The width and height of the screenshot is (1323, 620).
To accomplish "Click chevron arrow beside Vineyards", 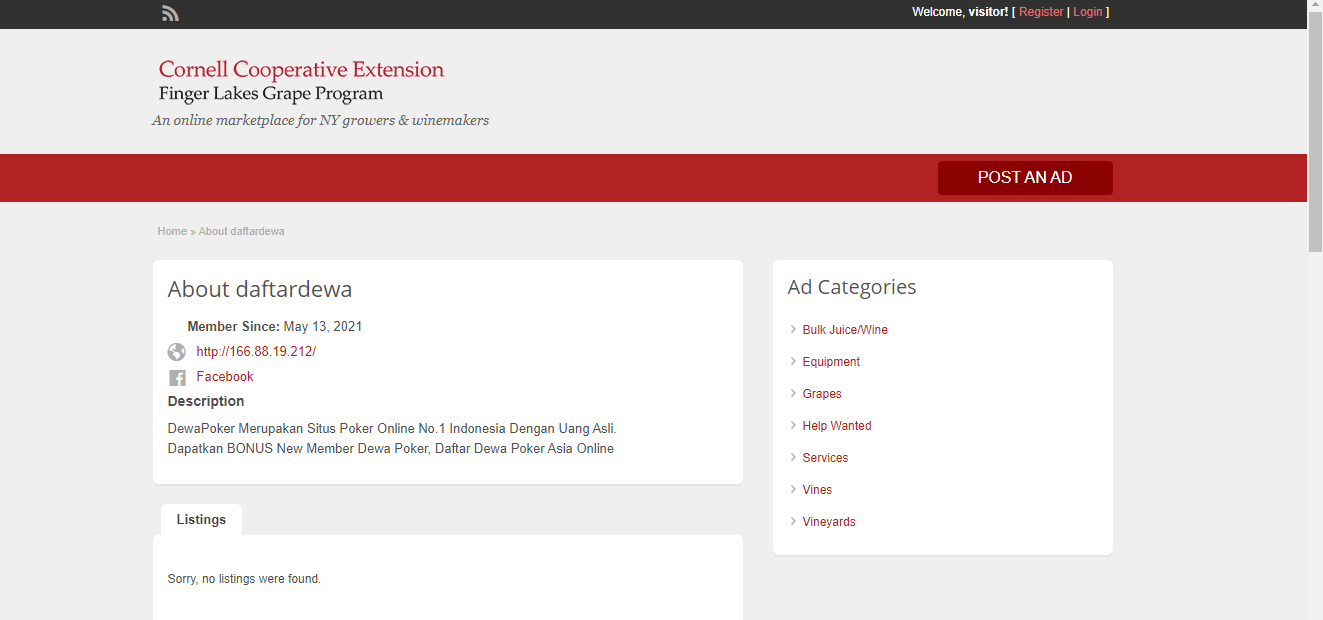I will tap(793, 521).
